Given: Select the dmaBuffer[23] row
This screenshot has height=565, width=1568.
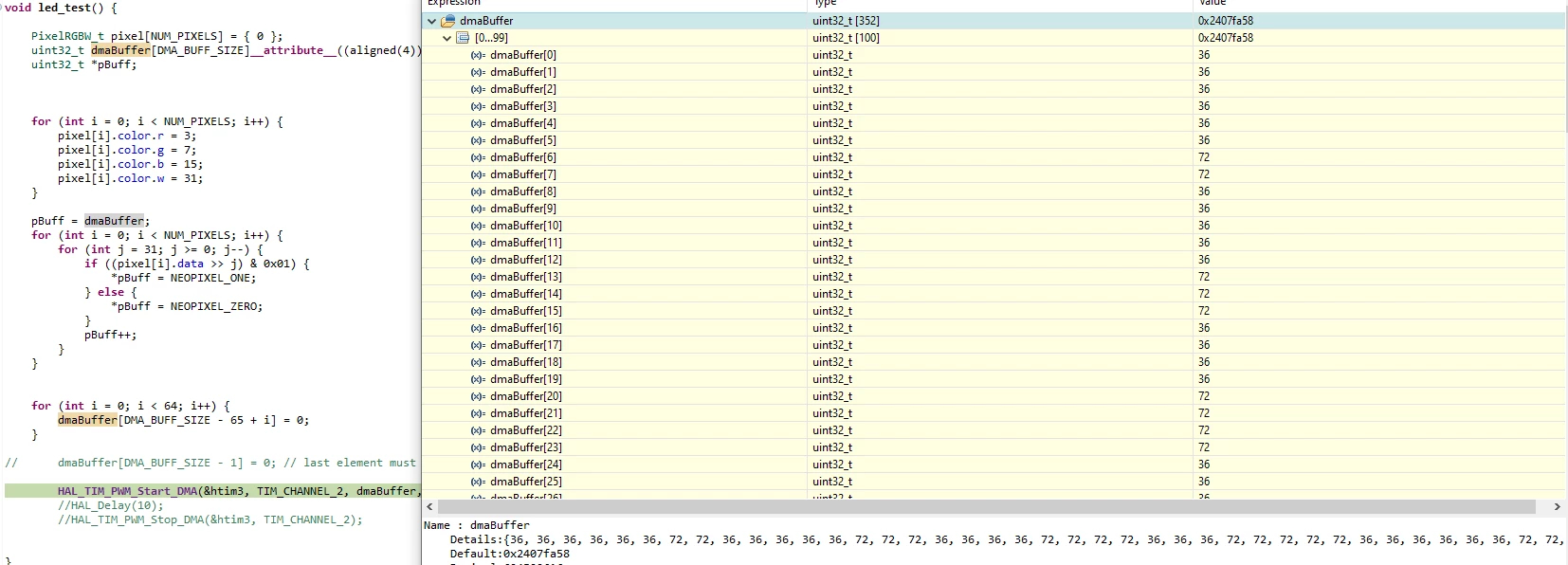Looking at the screenshot, I should click(x=994, y=447).
